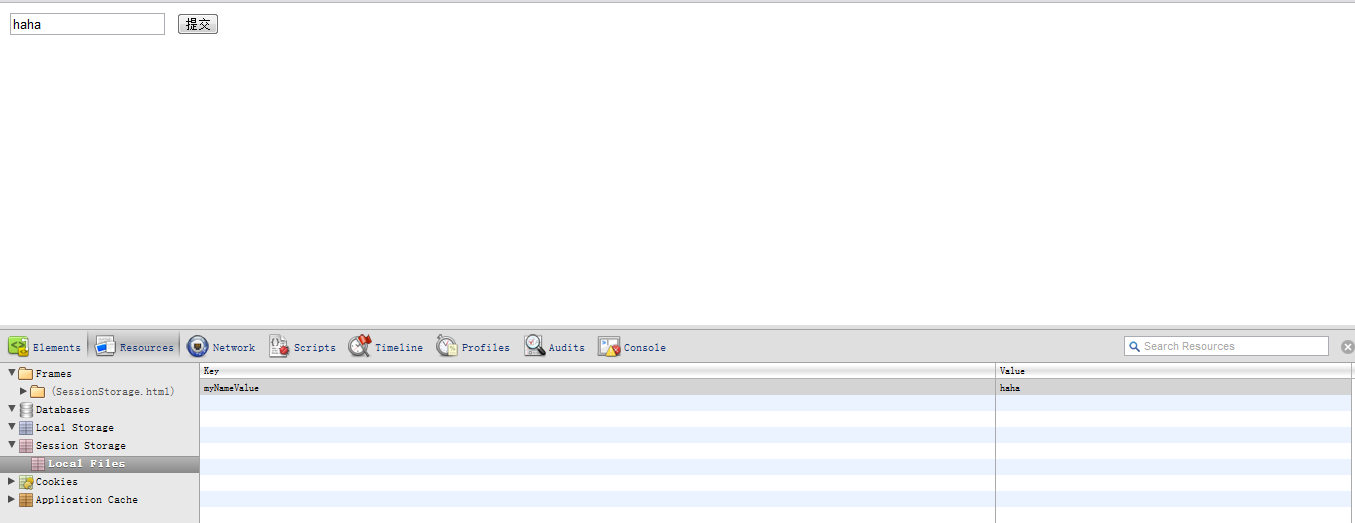Viewport: 1355px width, 523px height.
Task: Click the Key column header
Action: 598,371
